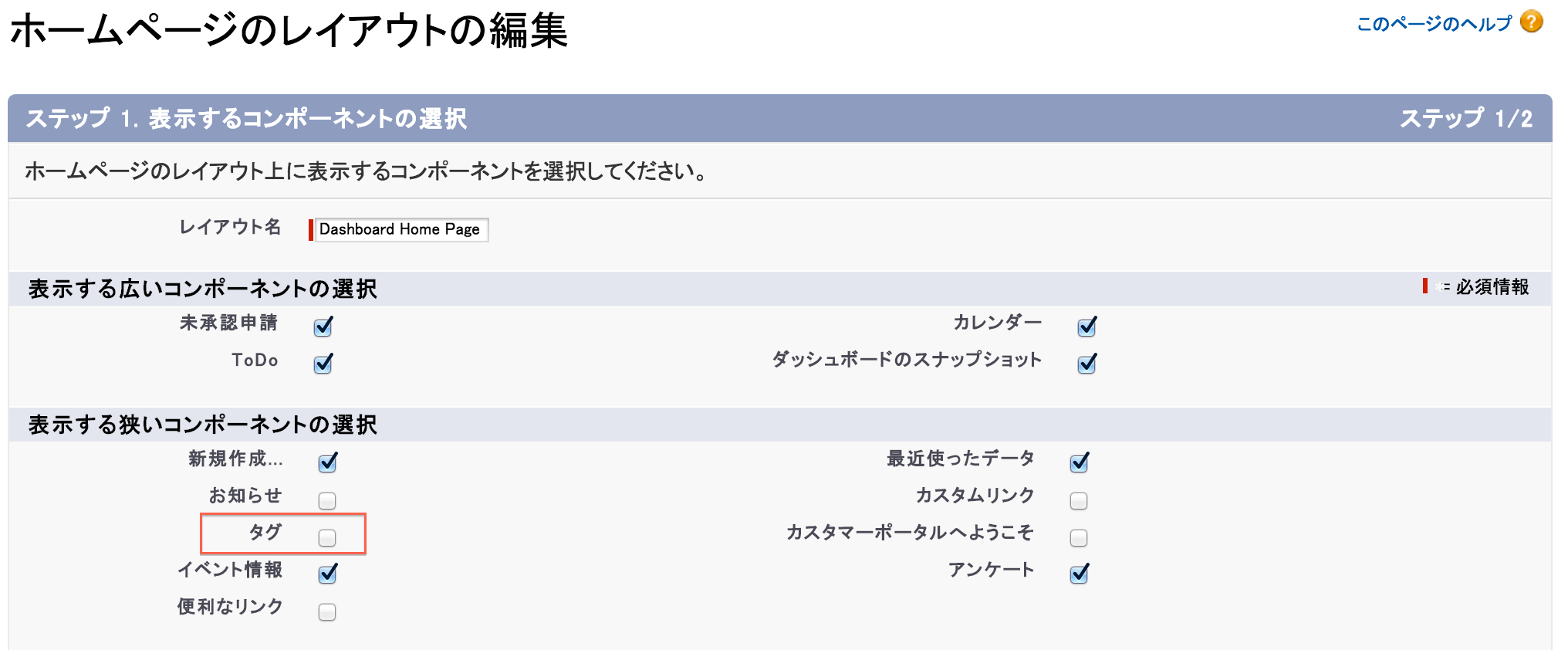Enable カスタマーポータルへようこそ checkbox
Screen dimensions: 1568x650
(x=1079, y=537)
